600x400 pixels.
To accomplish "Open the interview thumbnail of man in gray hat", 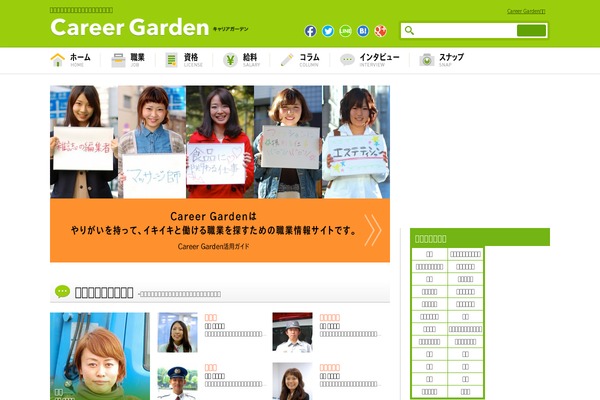I will [292, 332].
